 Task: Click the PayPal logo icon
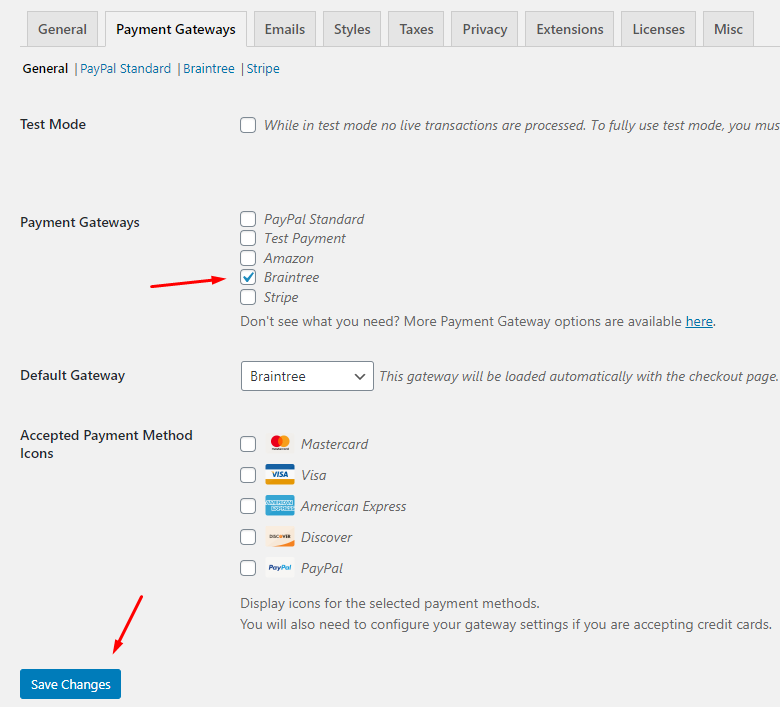pos(280,568)
